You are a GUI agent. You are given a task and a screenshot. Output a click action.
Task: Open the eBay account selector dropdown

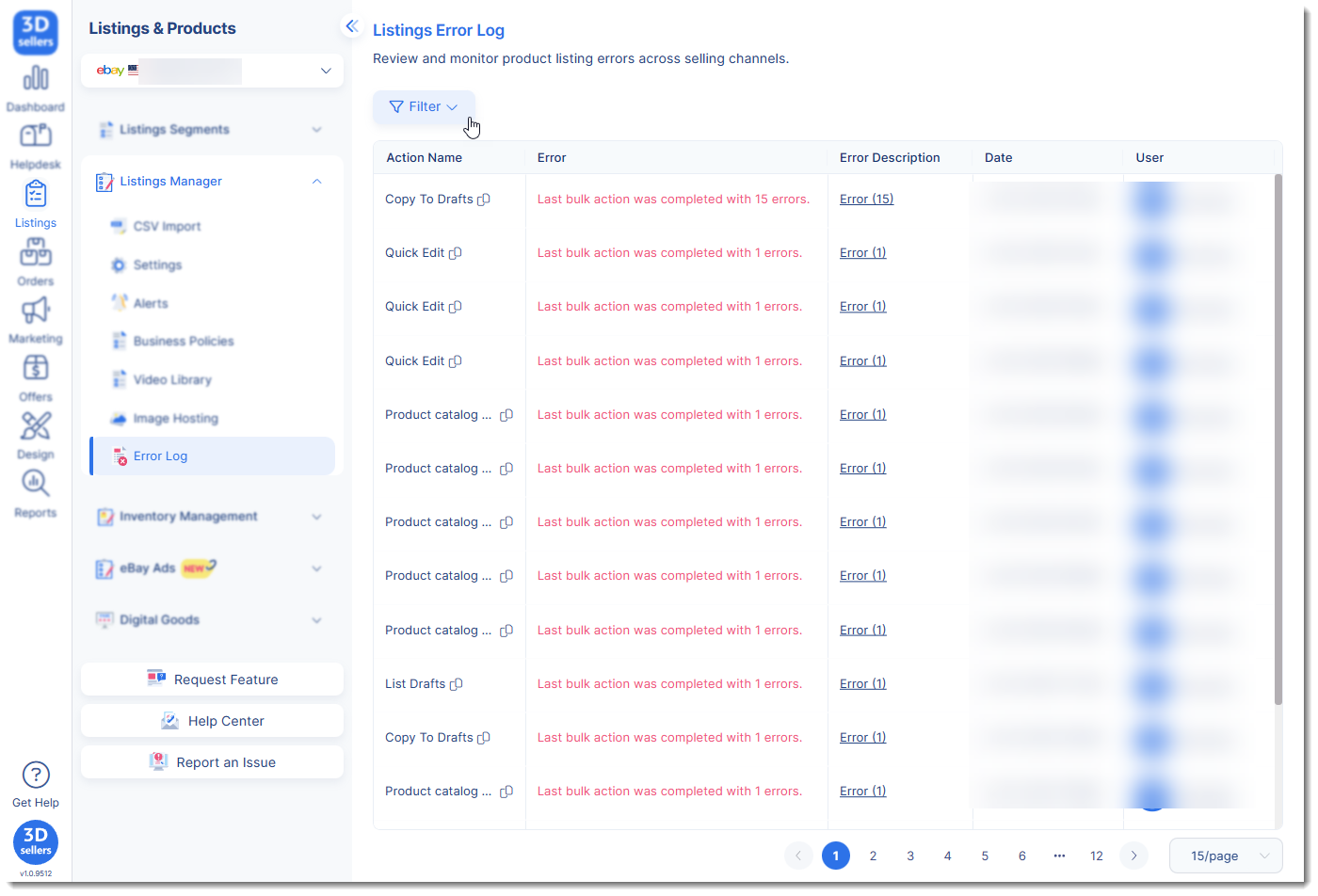point(213,71)
